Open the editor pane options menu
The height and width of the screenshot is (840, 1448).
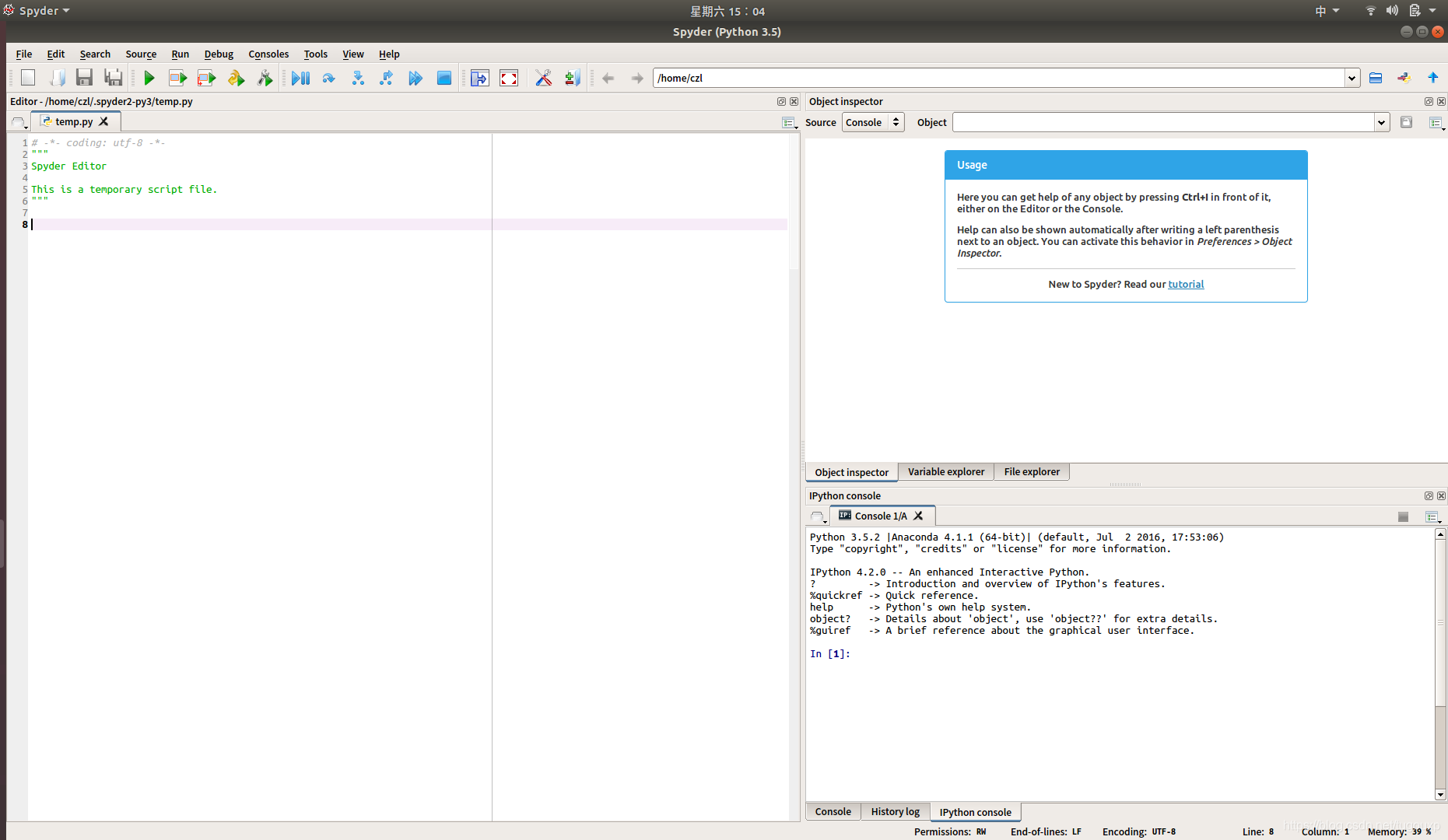[x=789, y=123]
